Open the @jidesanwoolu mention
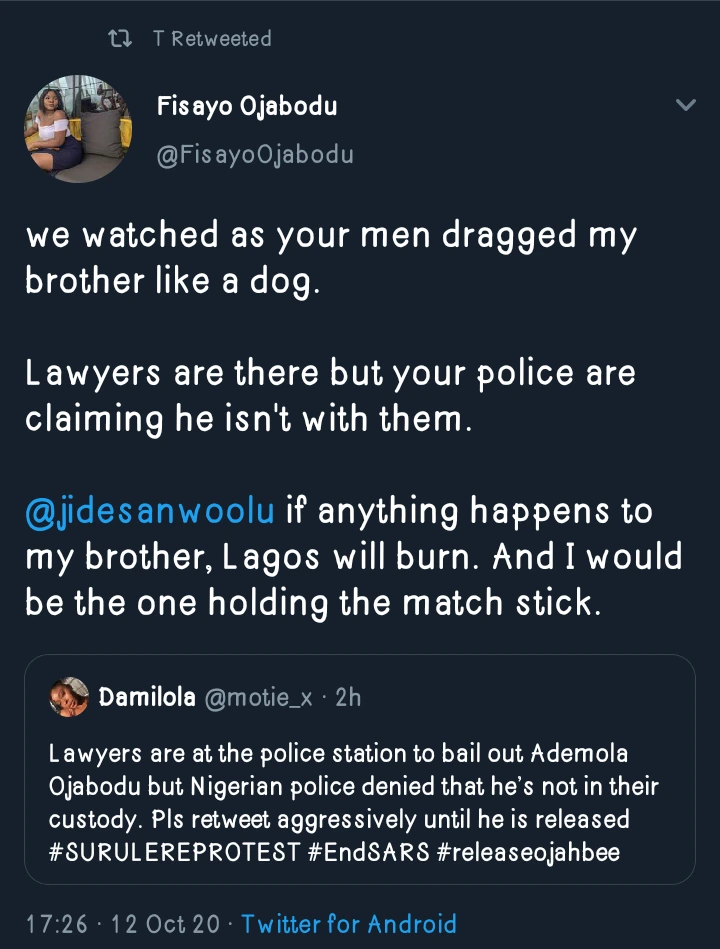Viewport: 720px width, 949px height. [x=150, y=512]
